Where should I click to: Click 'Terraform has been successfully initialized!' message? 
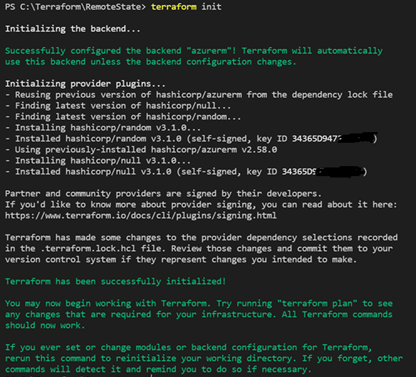[115, 281]
